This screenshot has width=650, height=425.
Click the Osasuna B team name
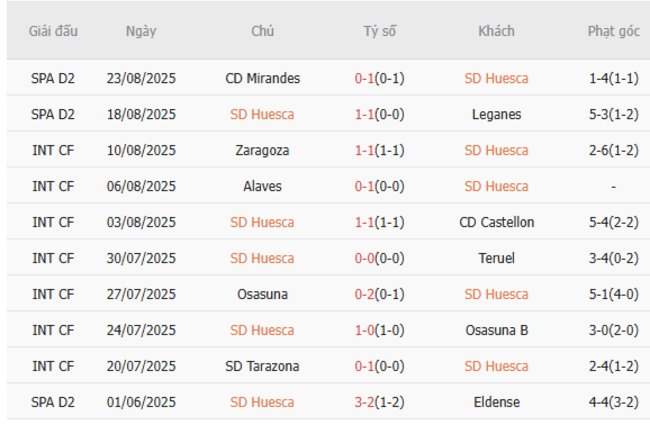(x=496, y=330)
